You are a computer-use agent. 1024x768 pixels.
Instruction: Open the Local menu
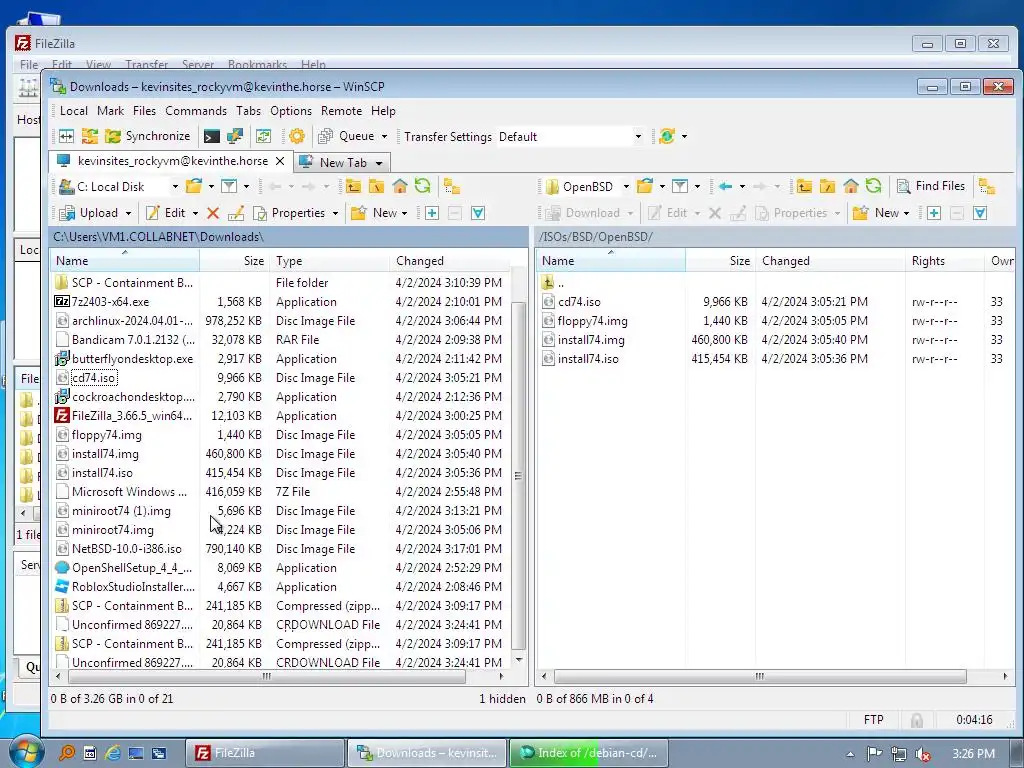pyautogui.click(x=74, y=111)
